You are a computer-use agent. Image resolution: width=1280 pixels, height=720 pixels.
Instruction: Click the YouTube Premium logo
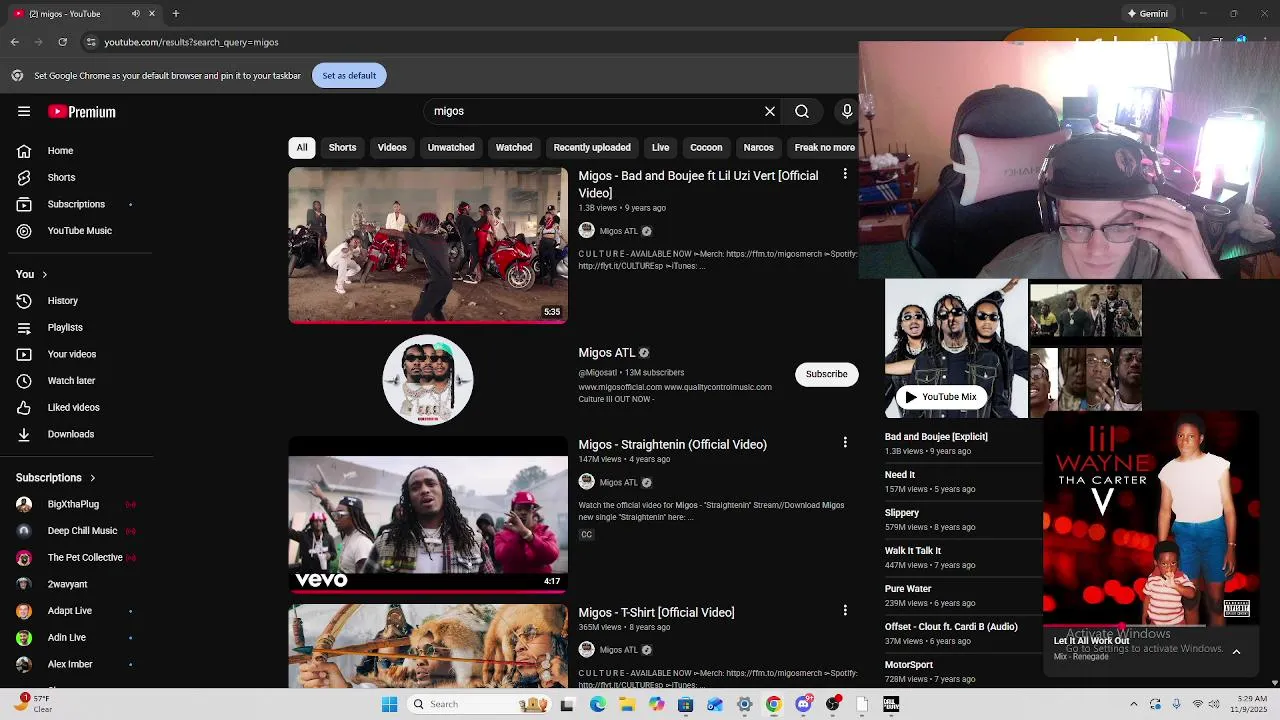[82, 112]
